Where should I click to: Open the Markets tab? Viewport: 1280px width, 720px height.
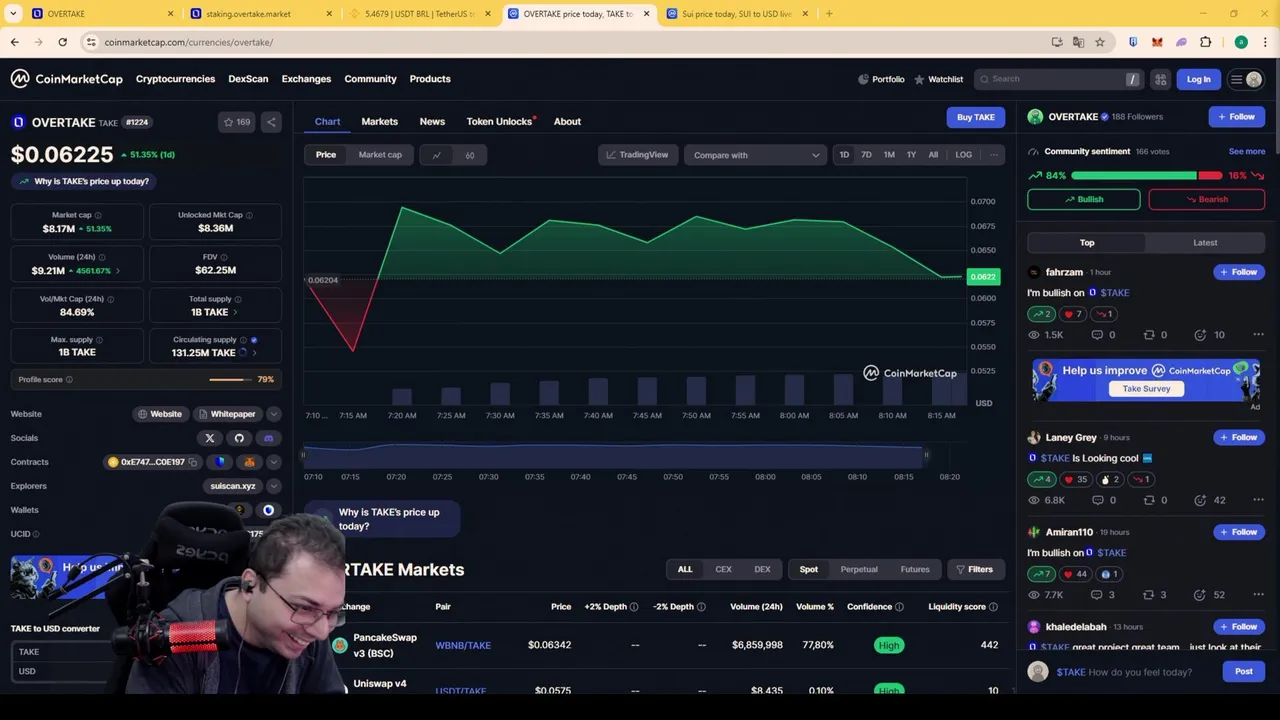coord(379,121)
